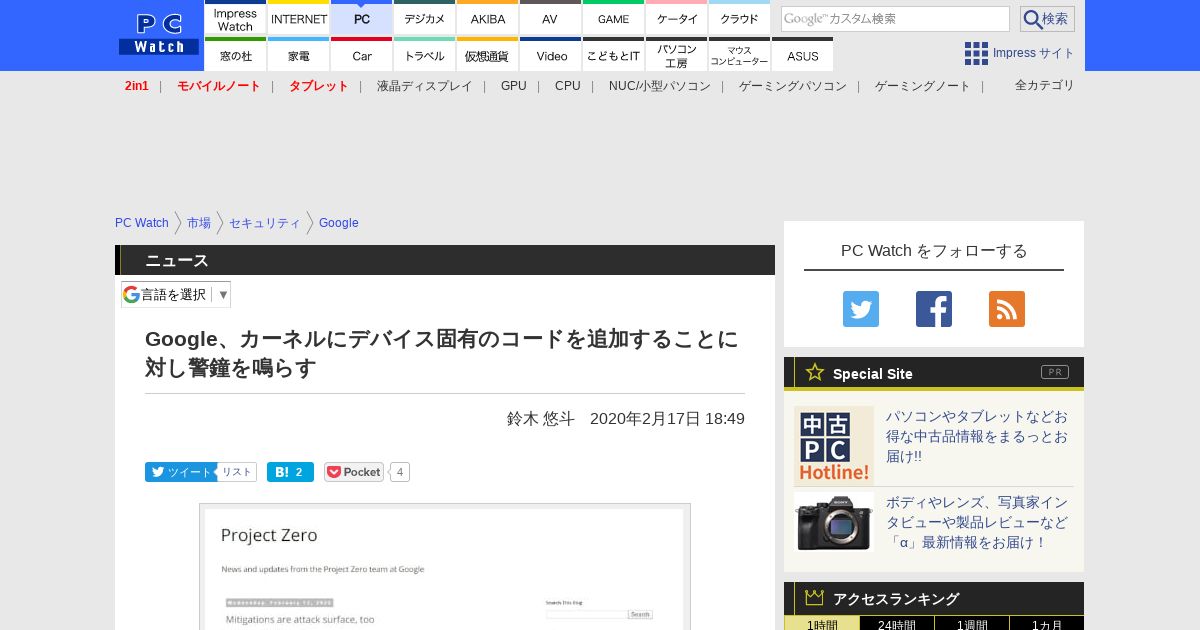Viewport: 1200px width, 630px height.
Task: Open the クラウド tab
Action: click(740, 18)
